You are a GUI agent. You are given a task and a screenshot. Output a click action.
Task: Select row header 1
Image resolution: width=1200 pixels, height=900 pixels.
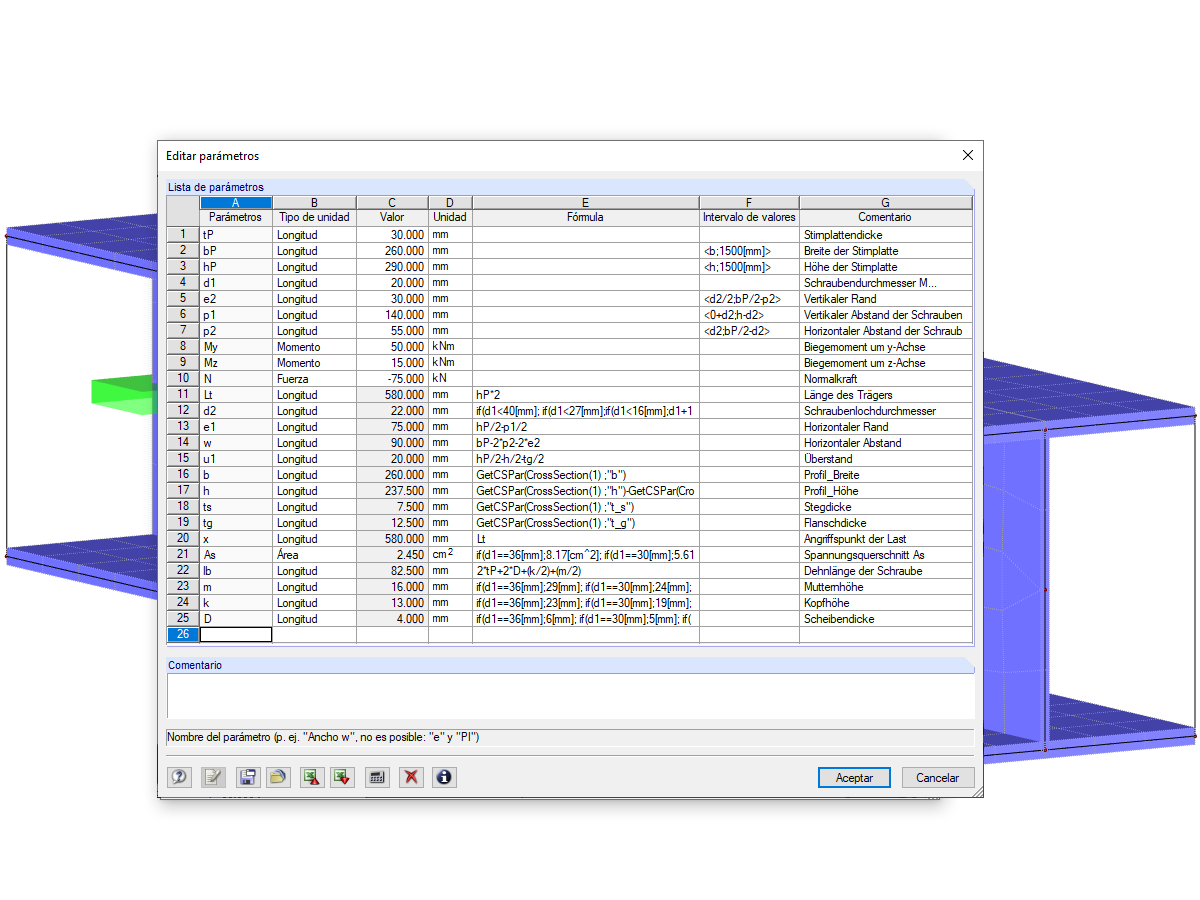point(183,235)
